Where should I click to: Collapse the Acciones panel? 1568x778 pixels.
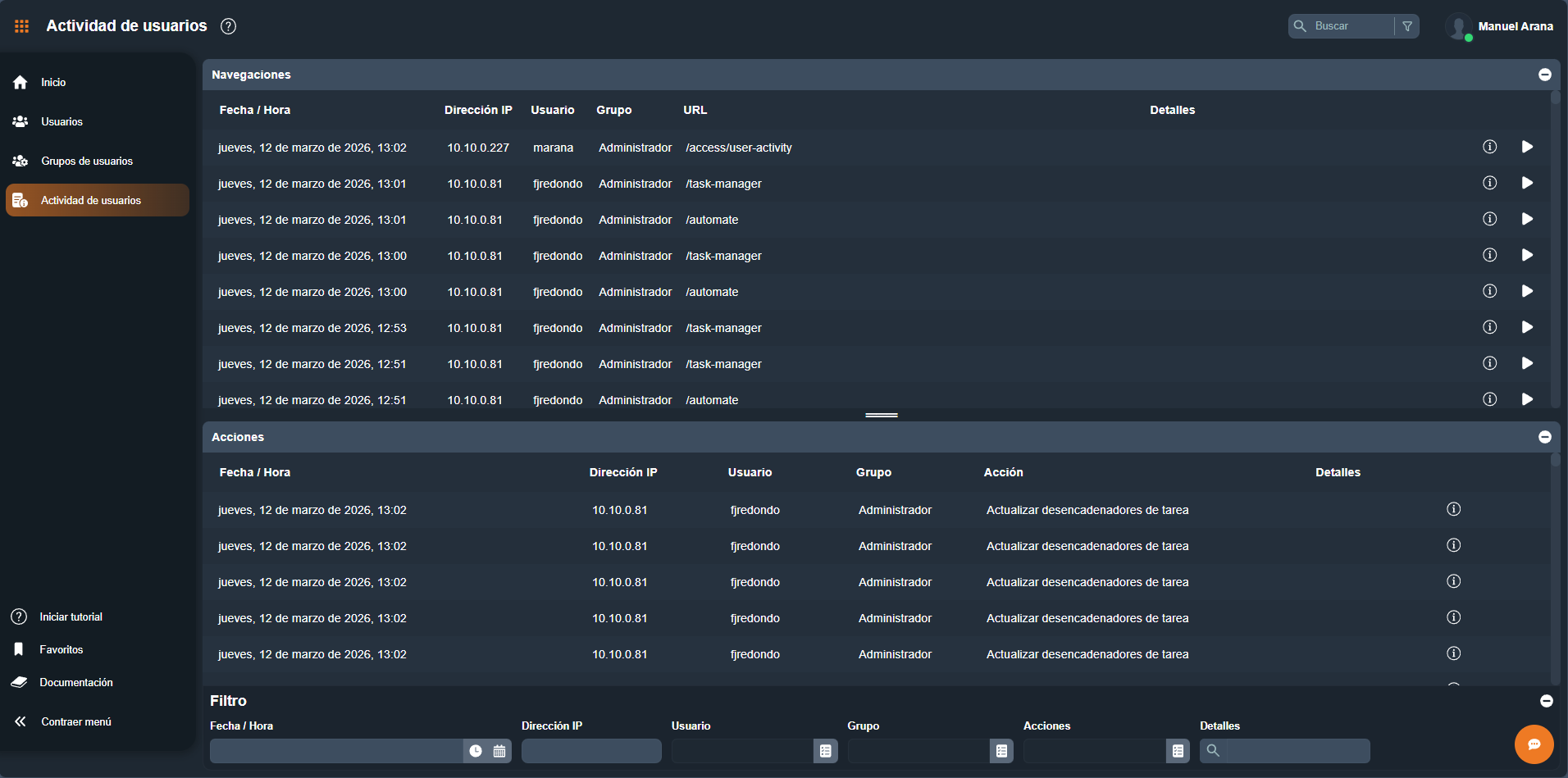click(x=1545, y=437)
